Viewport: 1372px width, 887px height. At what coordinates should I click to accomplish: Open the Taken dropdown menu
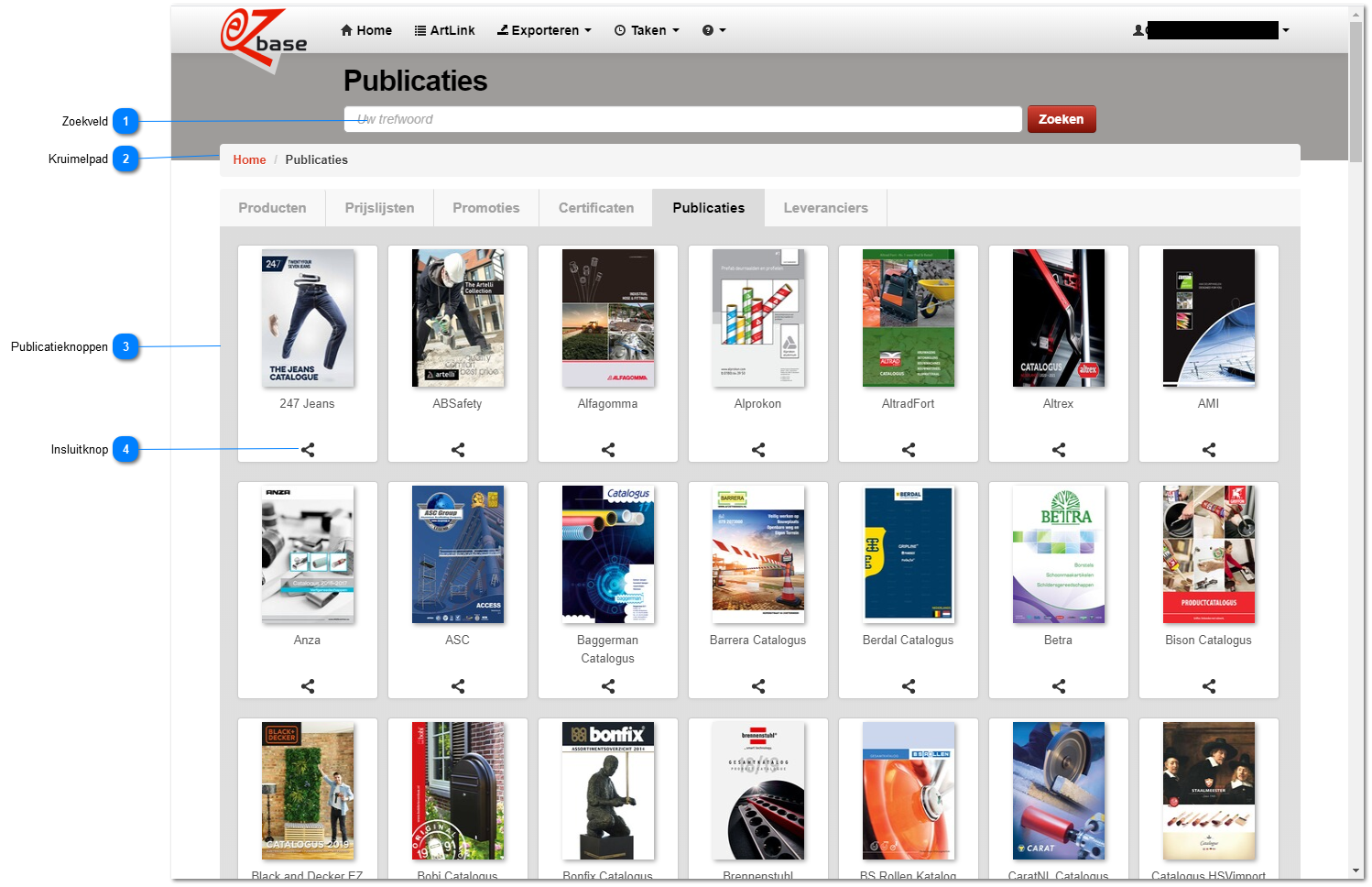(x=647, y=30)
